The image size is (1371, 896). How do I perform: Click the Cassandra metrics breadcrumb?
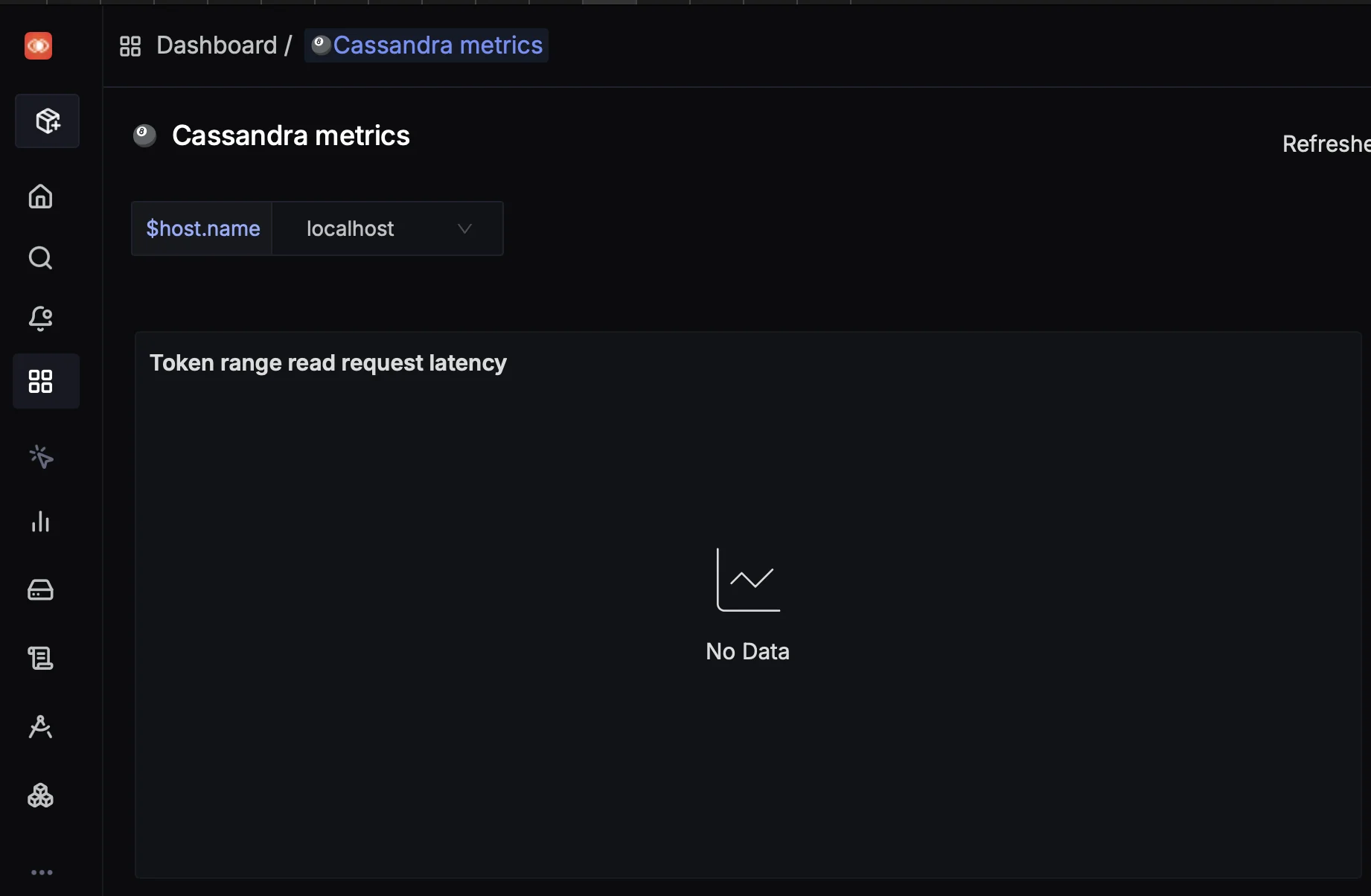[438, 45]
